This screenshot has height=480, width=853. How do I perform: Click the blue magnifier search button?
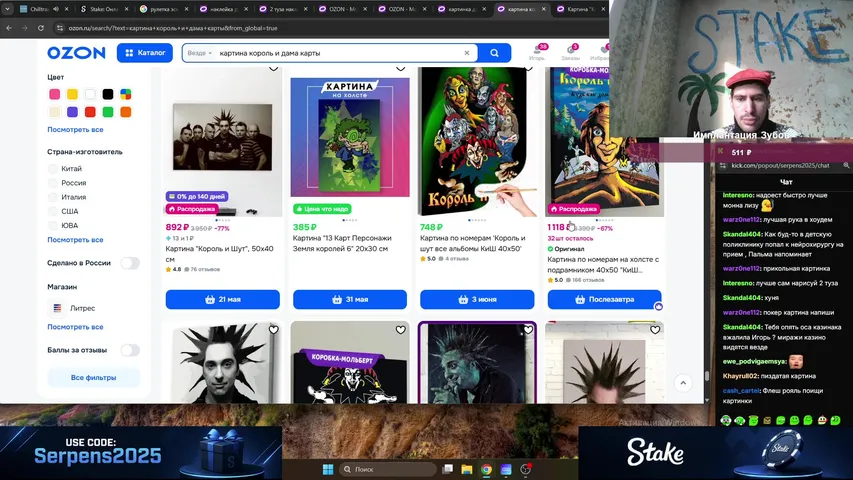coord(494,53)
